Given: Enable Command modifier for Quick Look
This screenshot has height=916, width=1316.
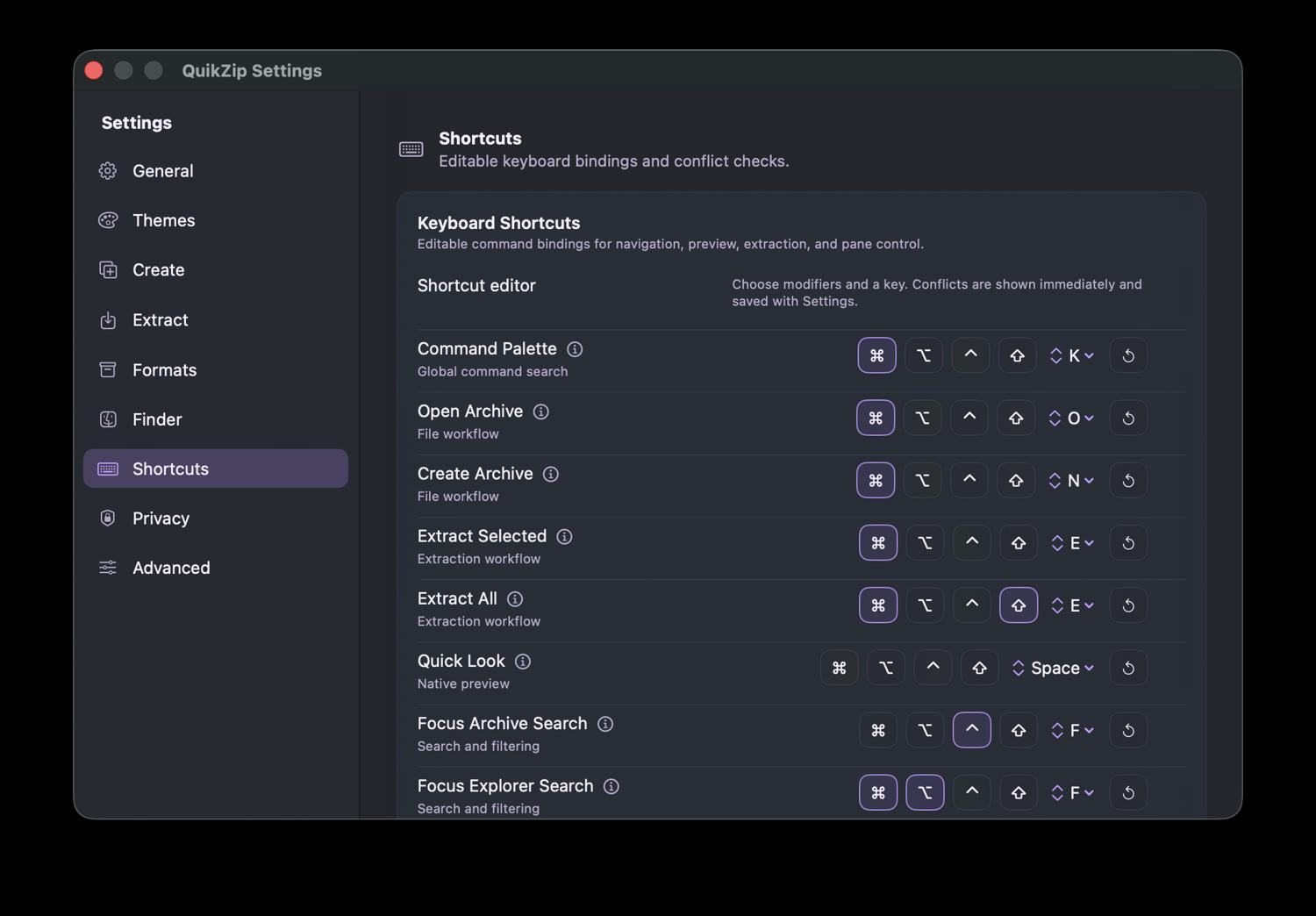Looking at the screenshot, I should [840, 668].
